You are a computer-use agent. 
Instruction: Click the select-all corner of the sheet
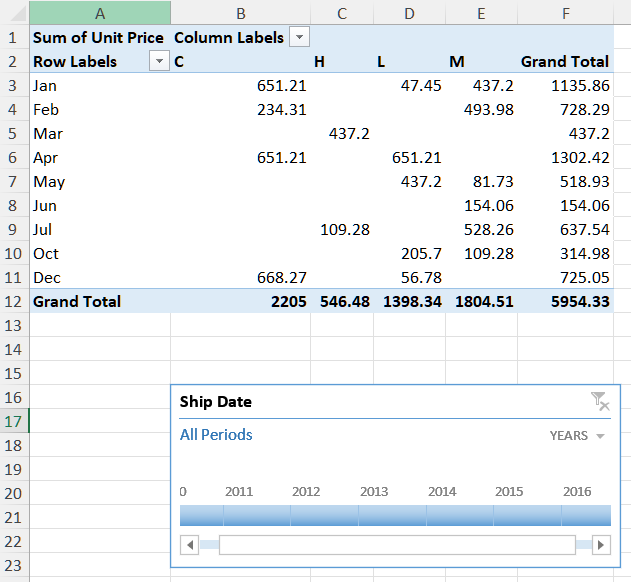14,13
